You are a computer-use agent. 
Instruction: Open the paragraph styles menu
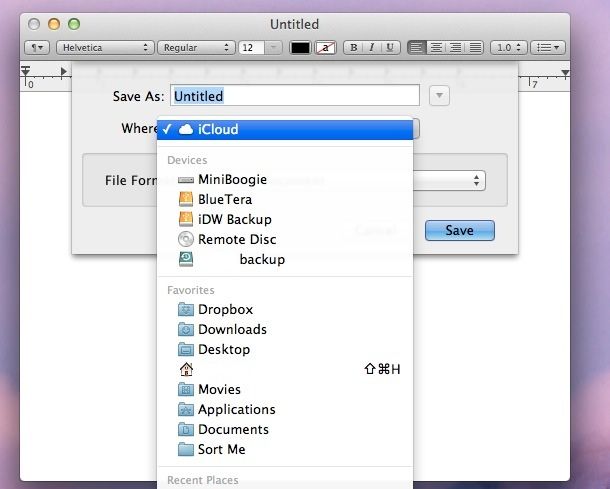(x=37, y=47)
